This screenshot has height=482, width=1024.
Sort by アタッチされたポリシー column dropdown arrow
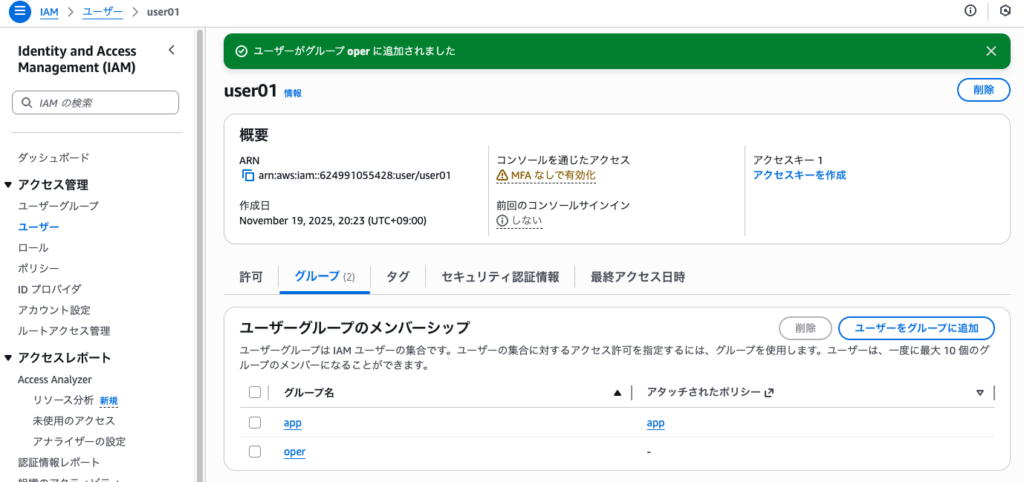point(980,393)
